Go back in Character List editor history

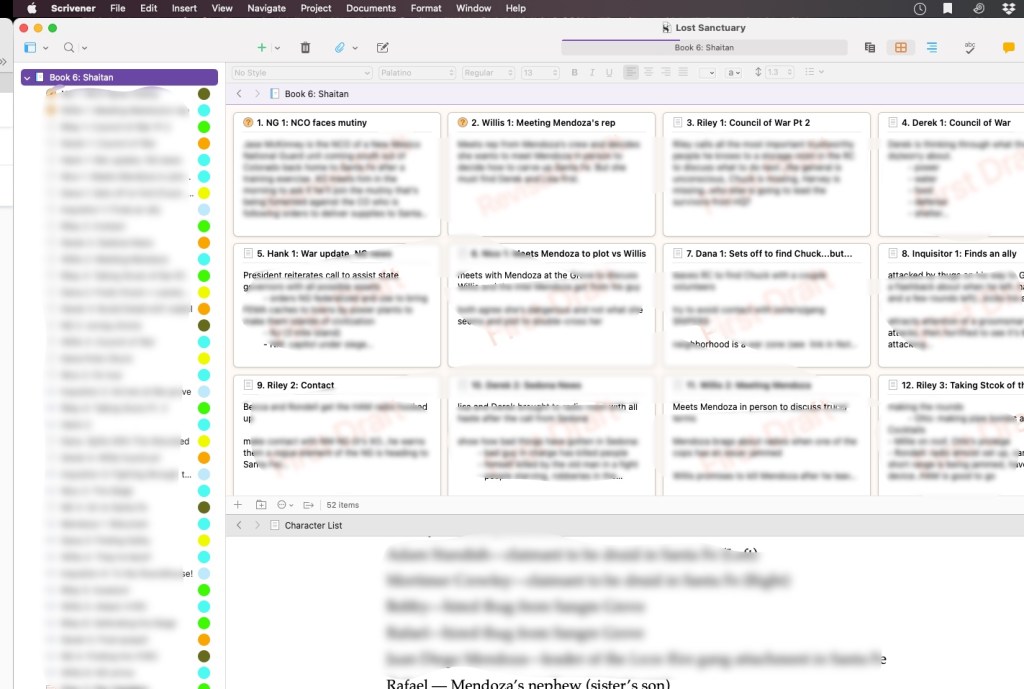click(239, 525)
